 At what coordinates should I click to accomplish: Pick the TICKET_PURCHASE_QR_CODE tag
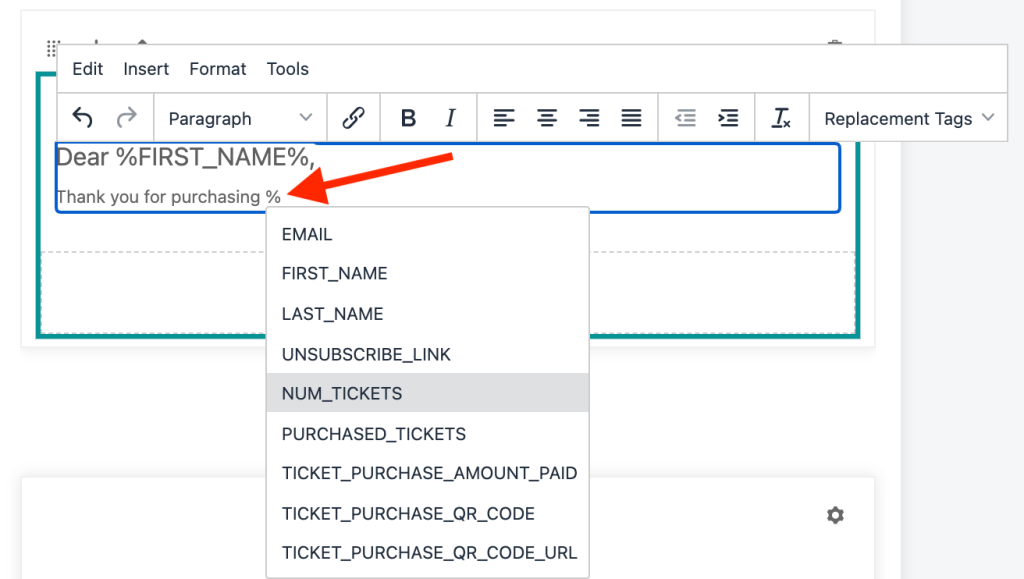(428, 514)
